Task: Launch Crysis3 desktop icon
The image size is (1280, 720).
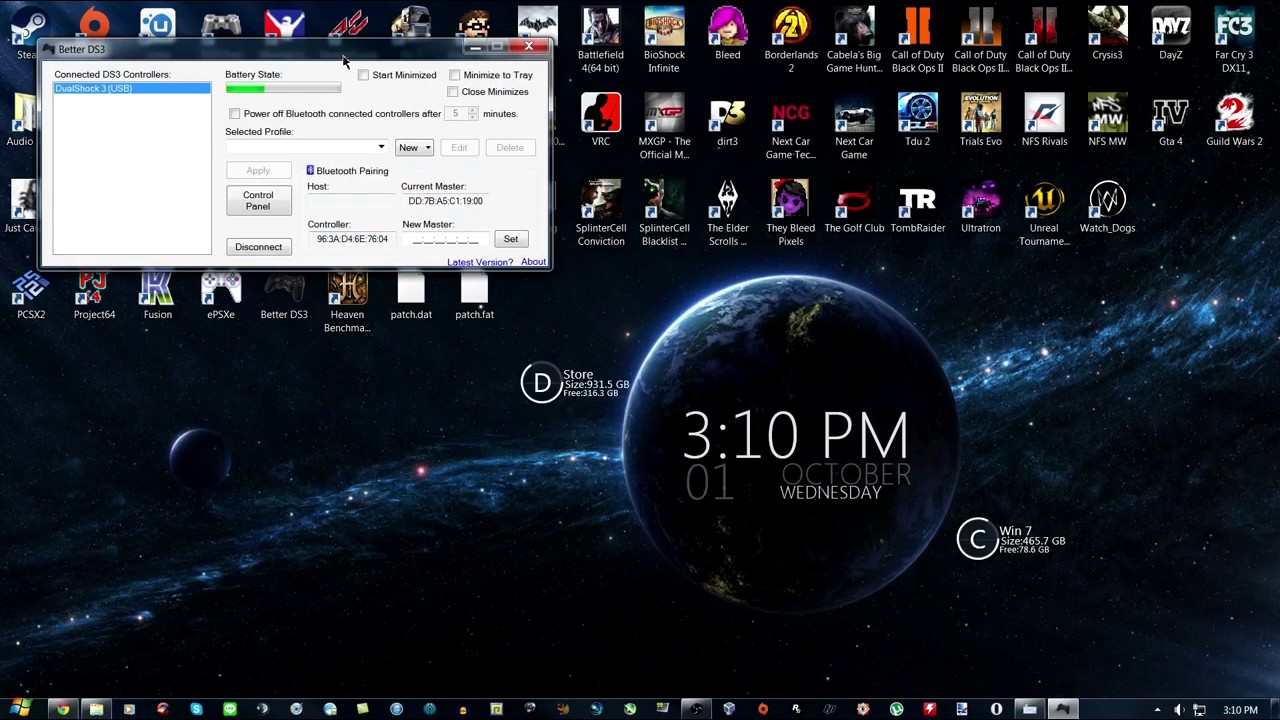Action: click(1107, 35)
